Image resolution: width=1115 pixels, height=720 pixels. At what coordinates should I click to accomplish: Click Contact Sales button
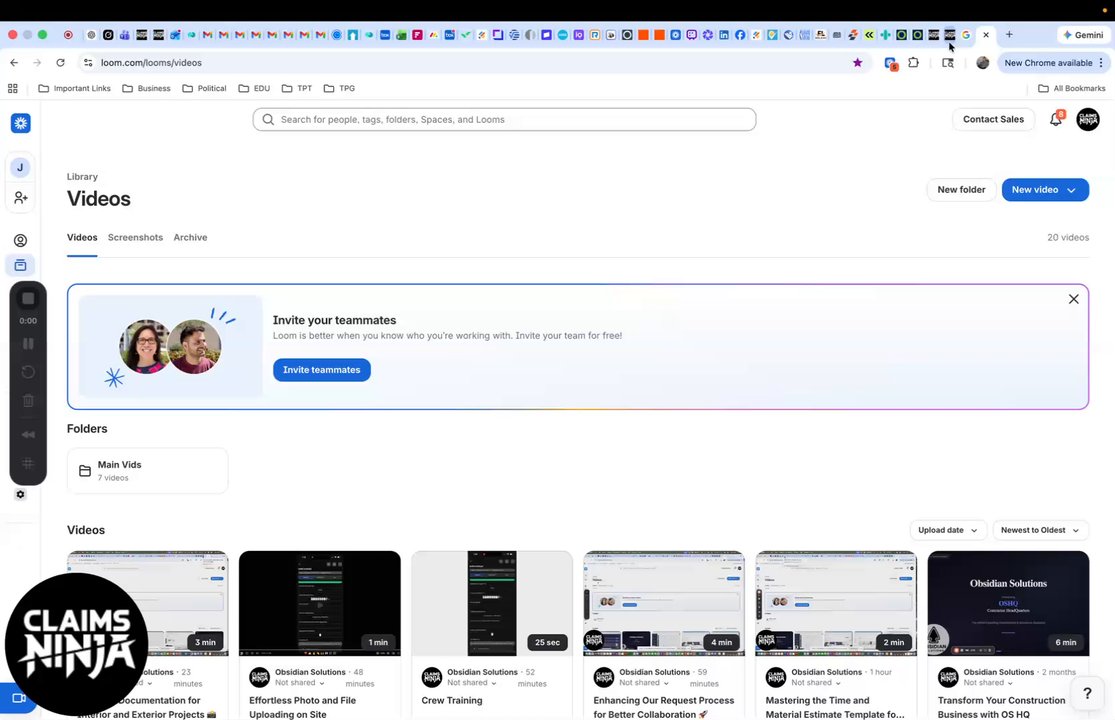coord(993,119)
